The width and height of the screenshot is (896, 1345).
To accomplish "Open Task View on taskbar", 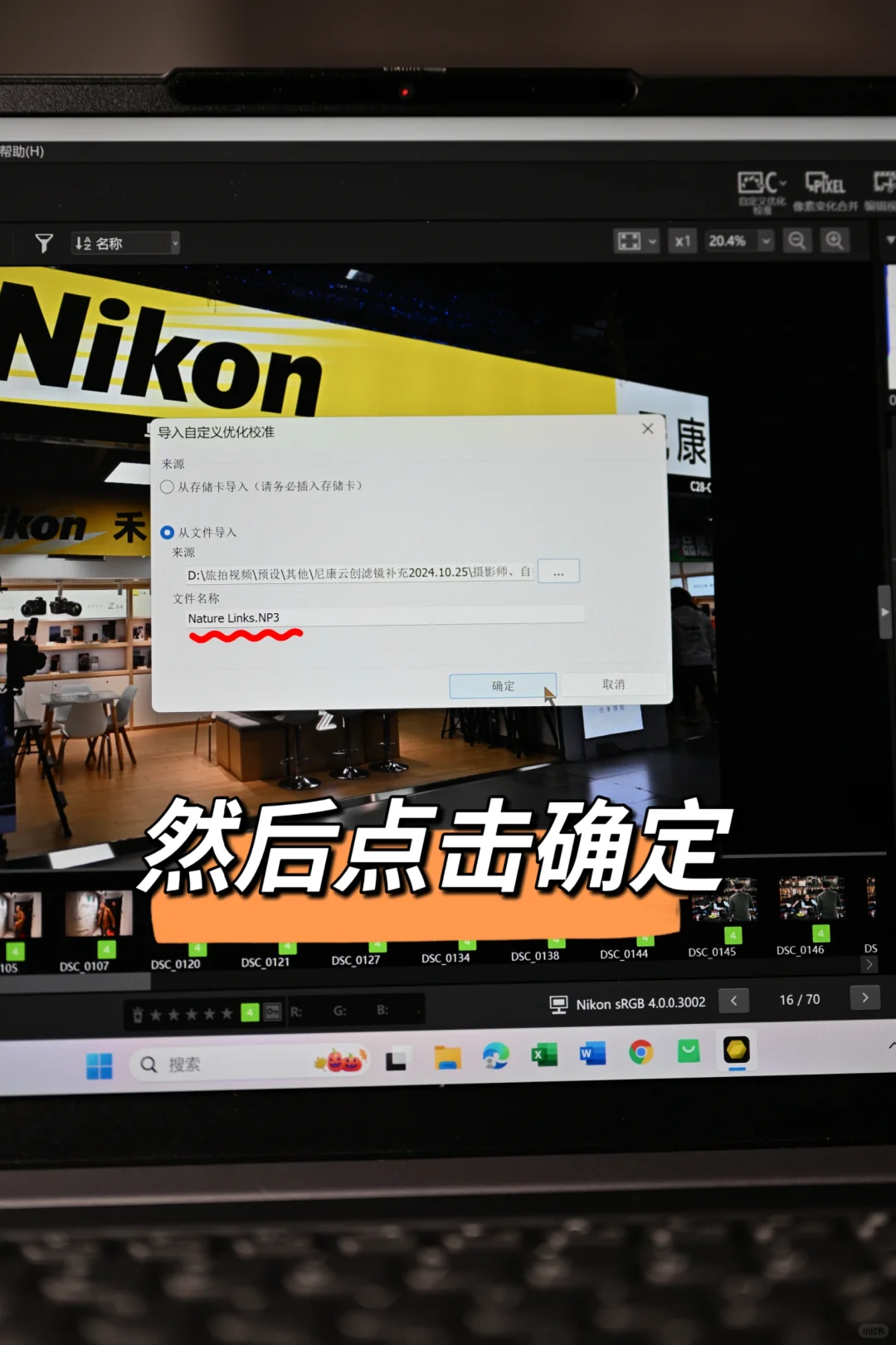I will [x=396, y=1060].
